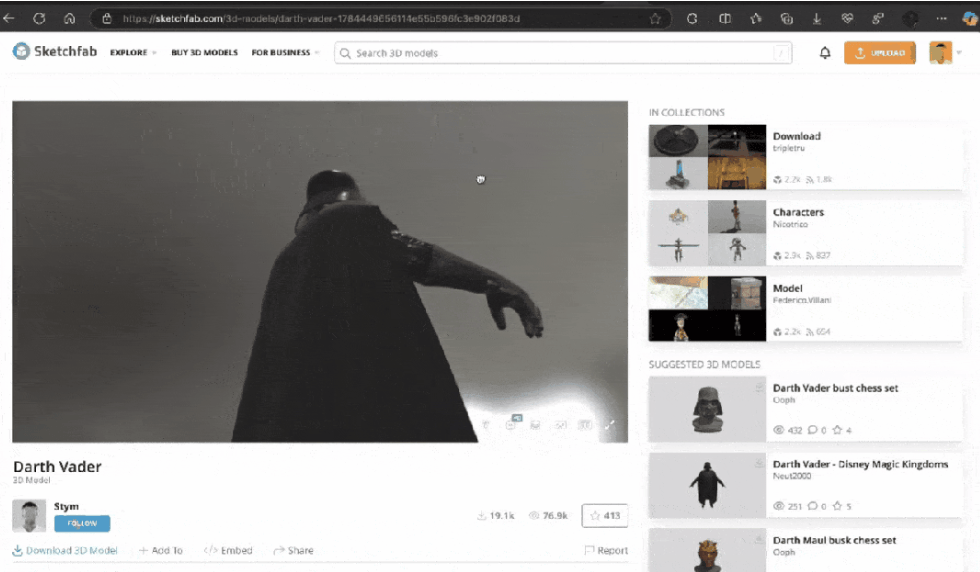Expand the For Business menu
980x572 pixels.
(285, 53)
